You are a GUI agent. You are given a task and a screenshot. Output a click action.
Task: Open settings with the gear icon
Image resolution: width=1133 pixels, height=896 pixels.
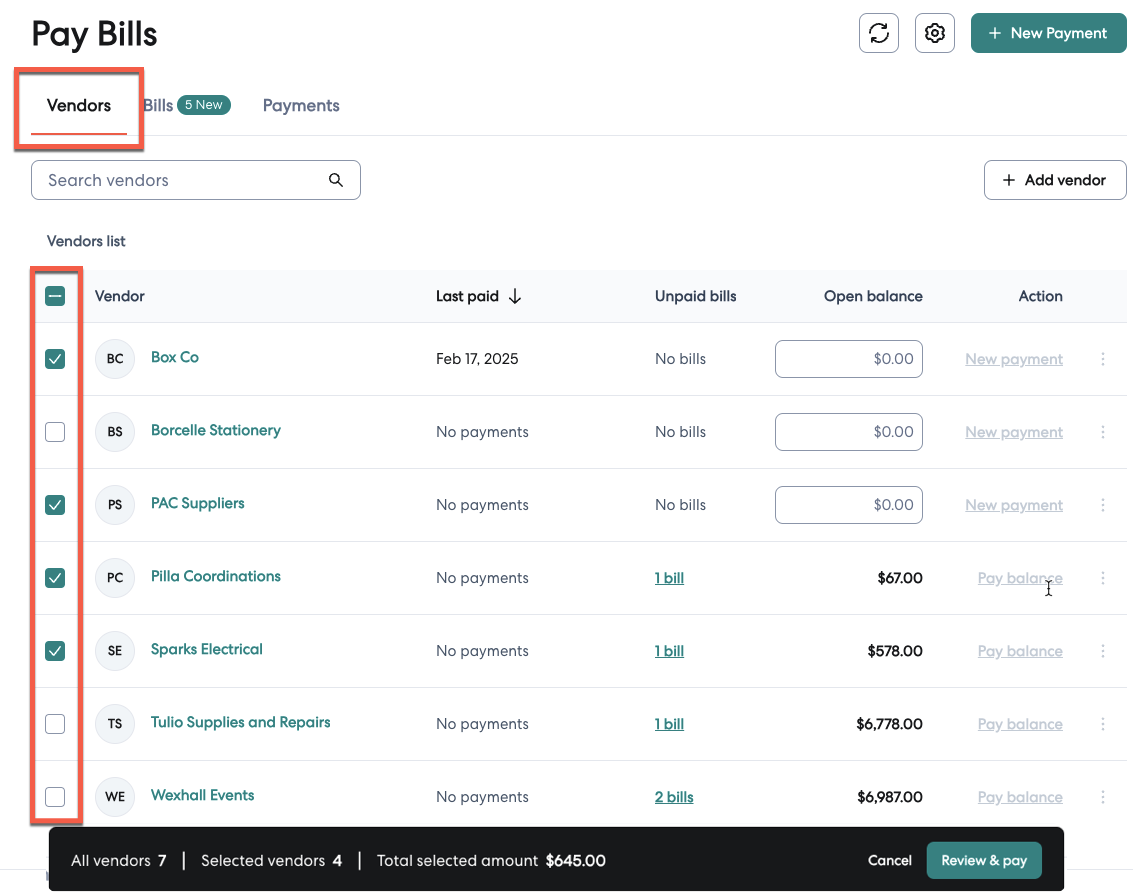[x=935, y=33]
